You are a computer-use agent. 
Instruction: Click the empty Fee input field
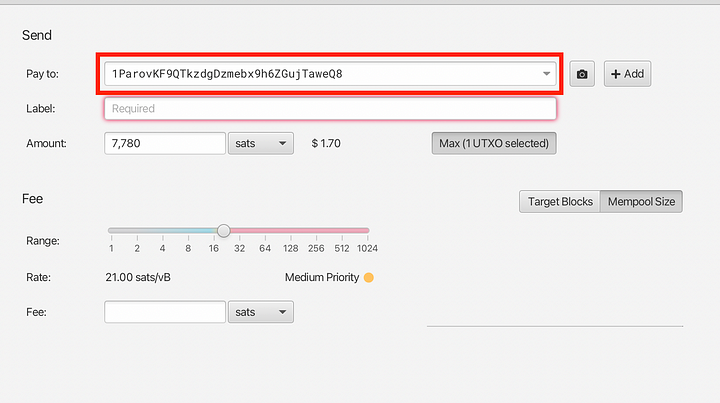pyautogui.click(x=165, y=312)
